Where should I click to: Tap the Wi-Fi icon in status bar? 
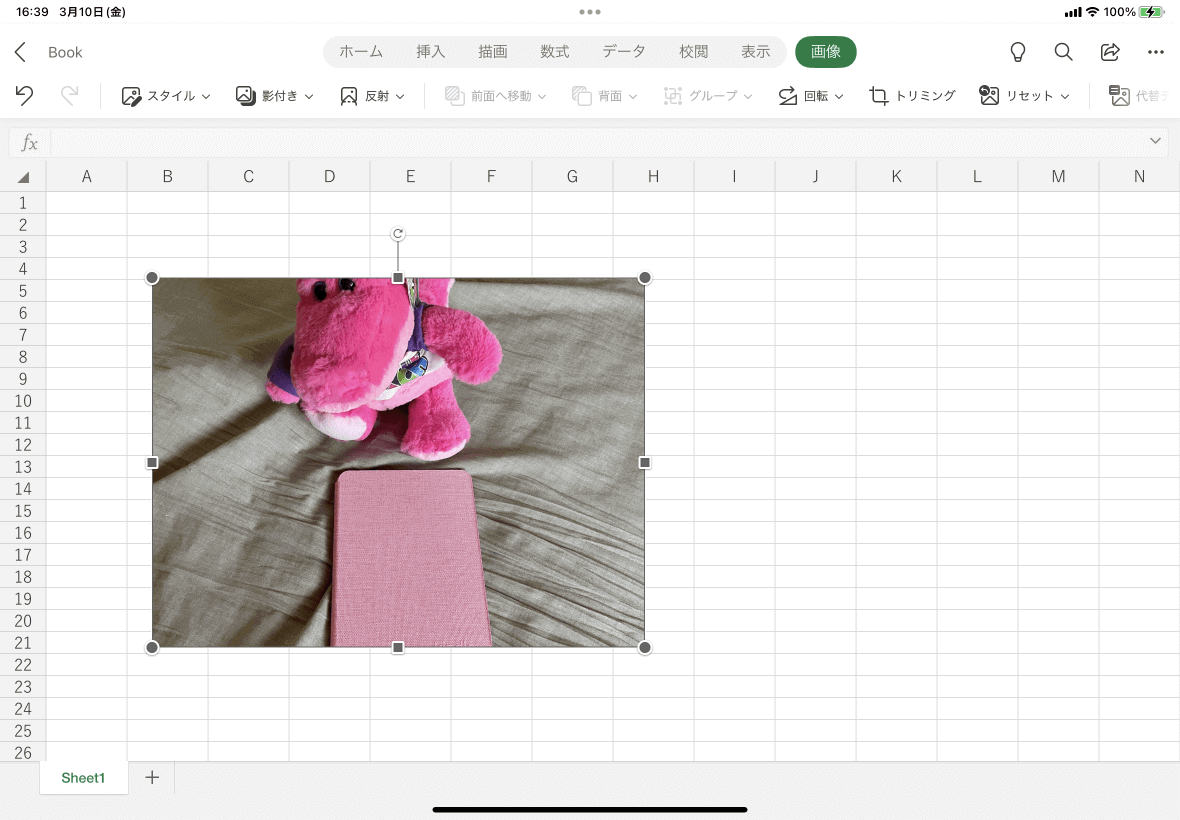click(1093, 12)
